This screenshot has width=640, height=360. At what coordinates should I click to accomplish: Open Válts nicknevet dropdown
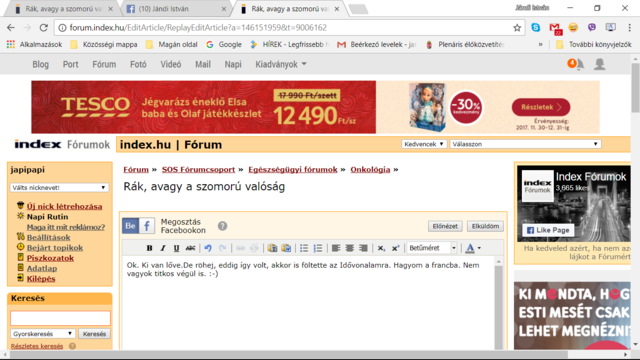[59, 187]
